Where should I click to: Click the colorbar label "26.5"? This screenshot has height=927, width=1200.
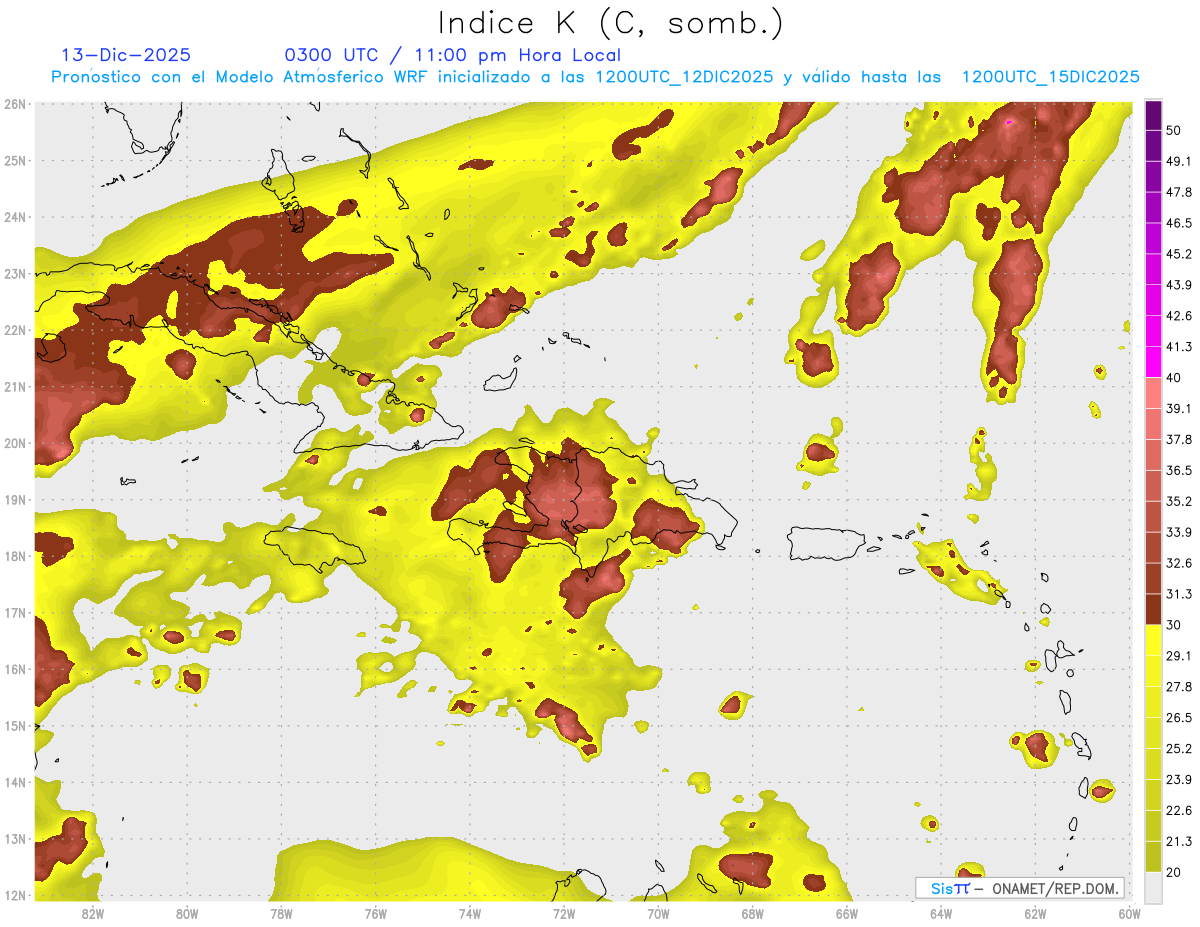1179,718
